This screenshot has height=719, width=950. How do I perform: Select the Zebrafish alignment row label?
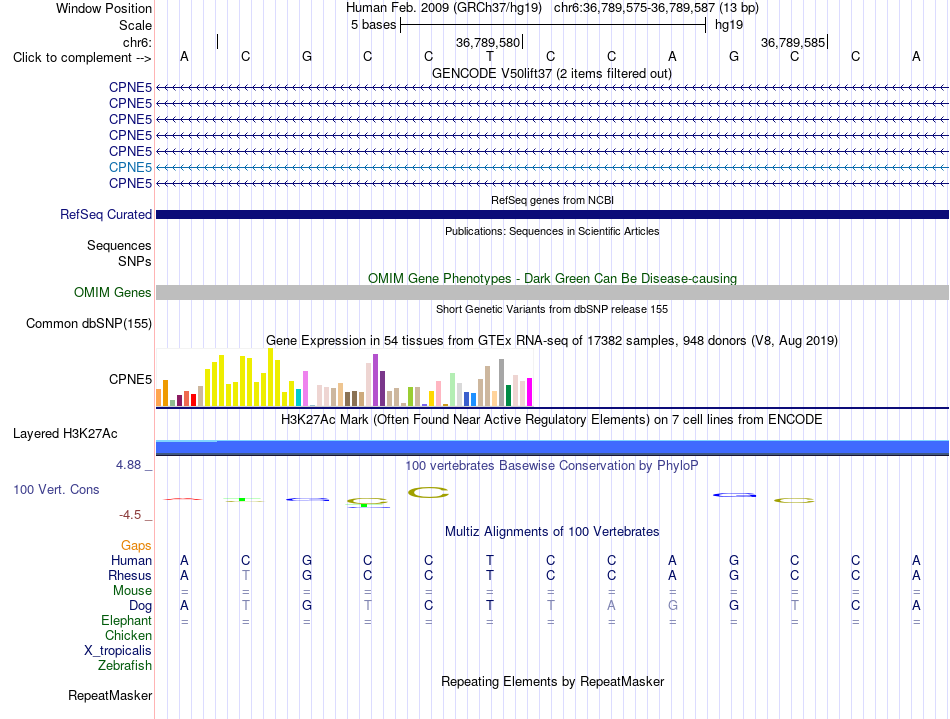pyautogui.click(x=125, y=665)
